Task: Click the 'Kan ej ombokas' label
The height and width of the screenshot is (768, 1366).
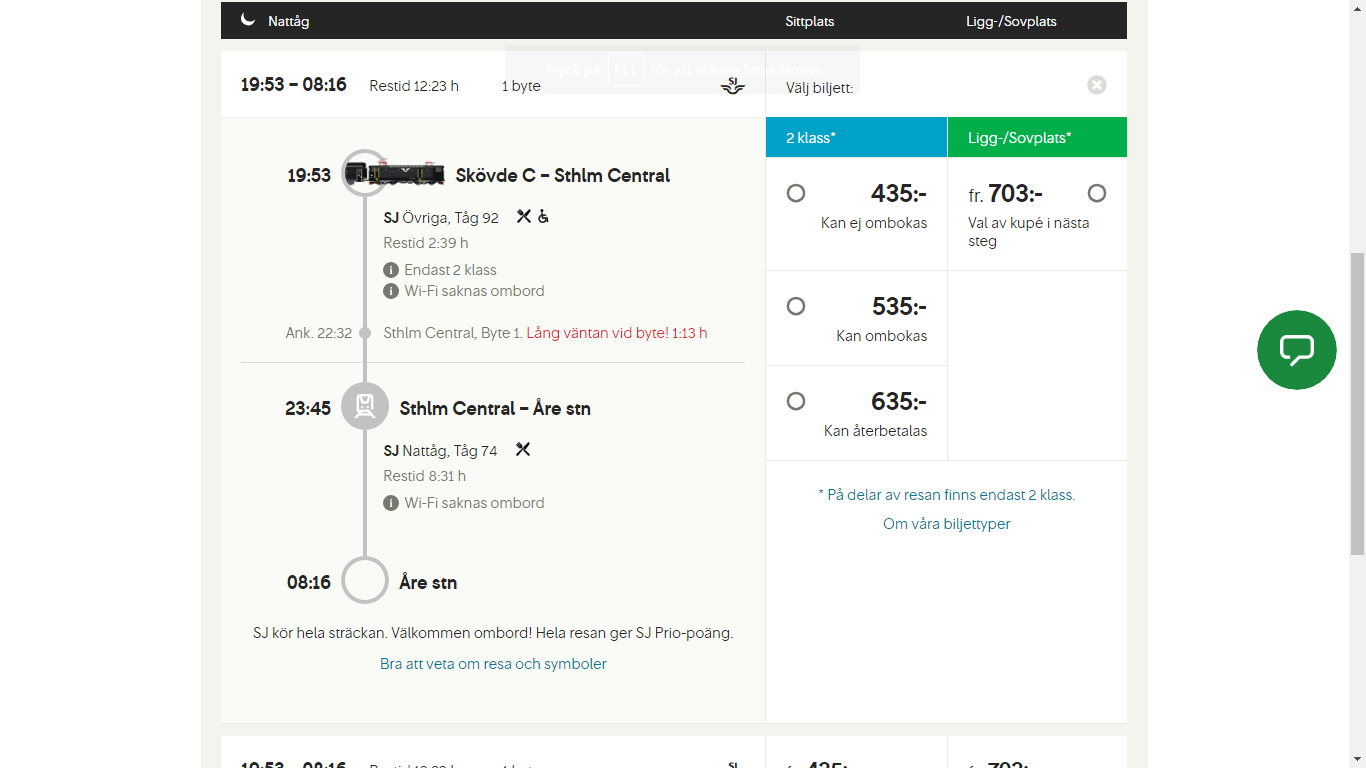Action: (874, 223)
